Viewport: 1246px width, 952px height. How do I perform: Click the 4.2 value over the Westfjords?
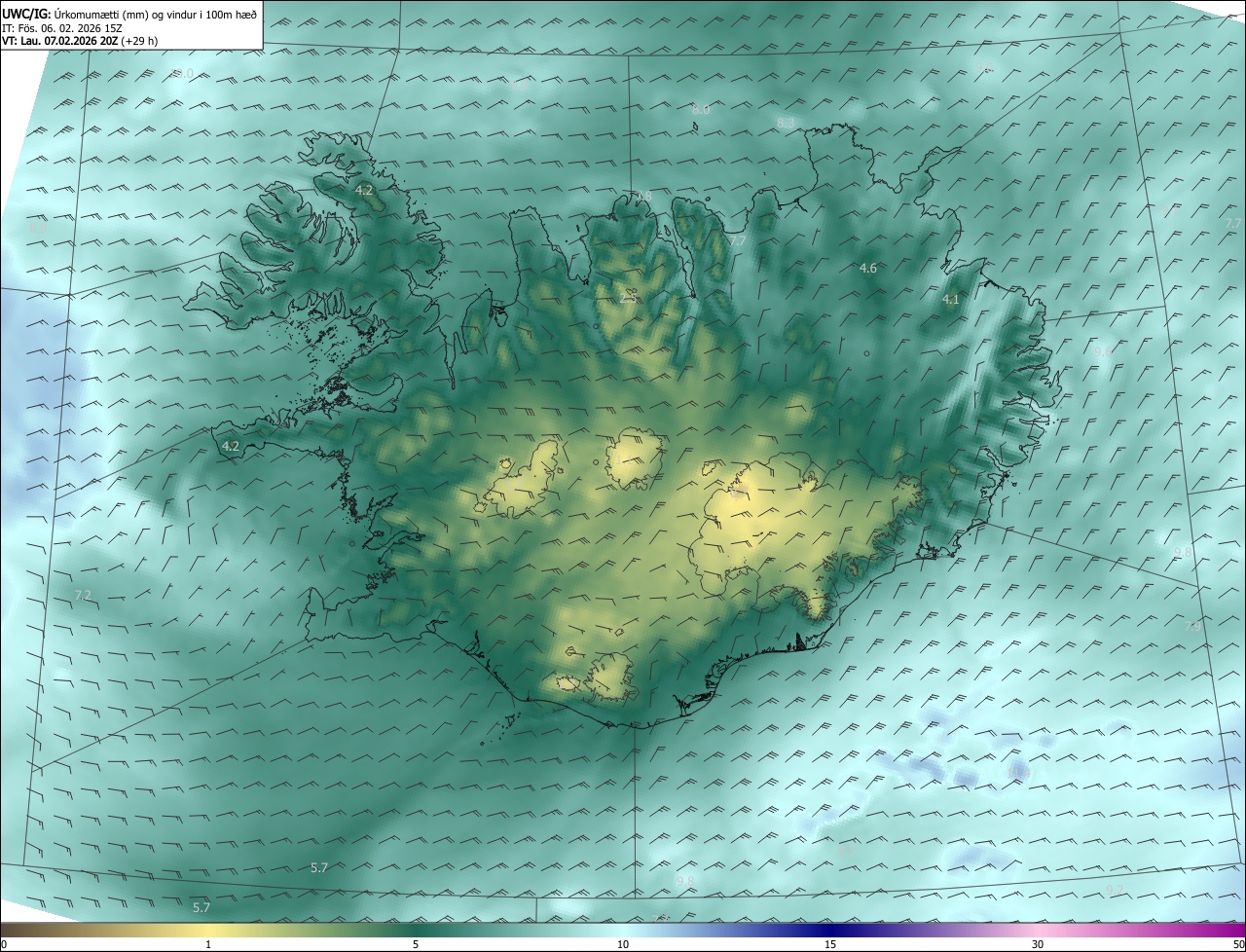pos(364,190)
